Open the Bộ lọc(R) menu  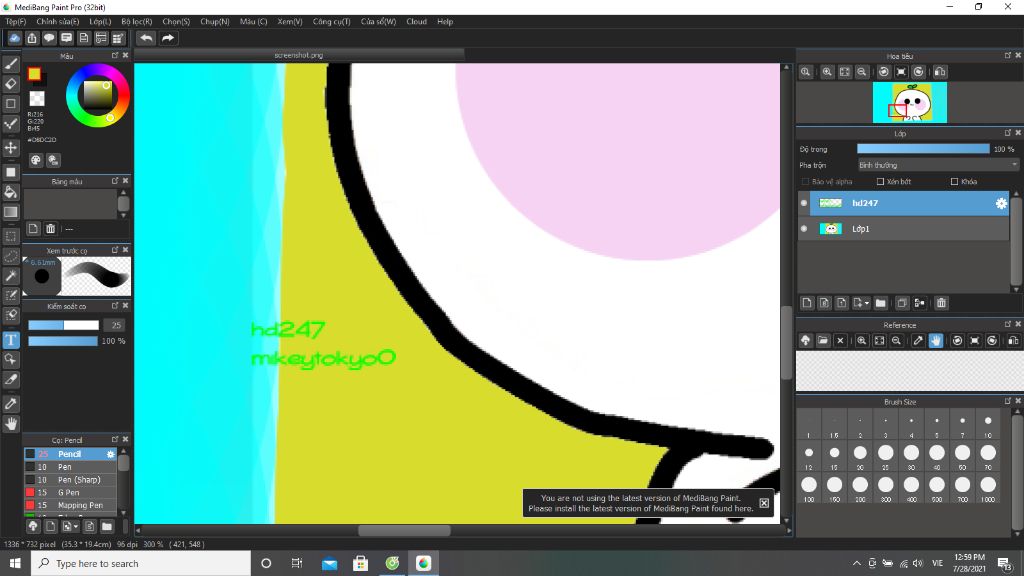[136, 22]
